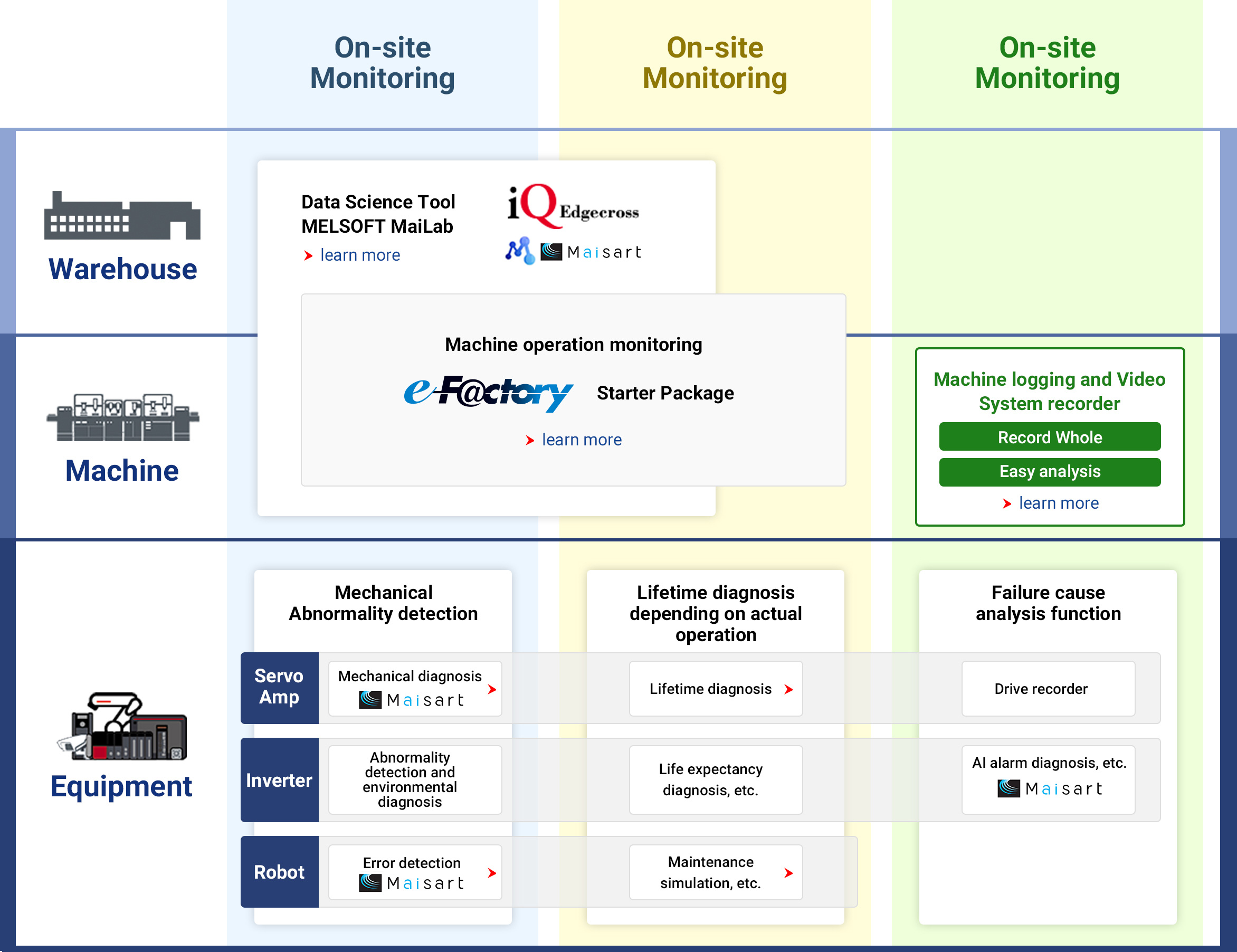The height and width of the screenshot is (952, 1237).
Task: Select the Servo Amp row label
Action: 279,688
